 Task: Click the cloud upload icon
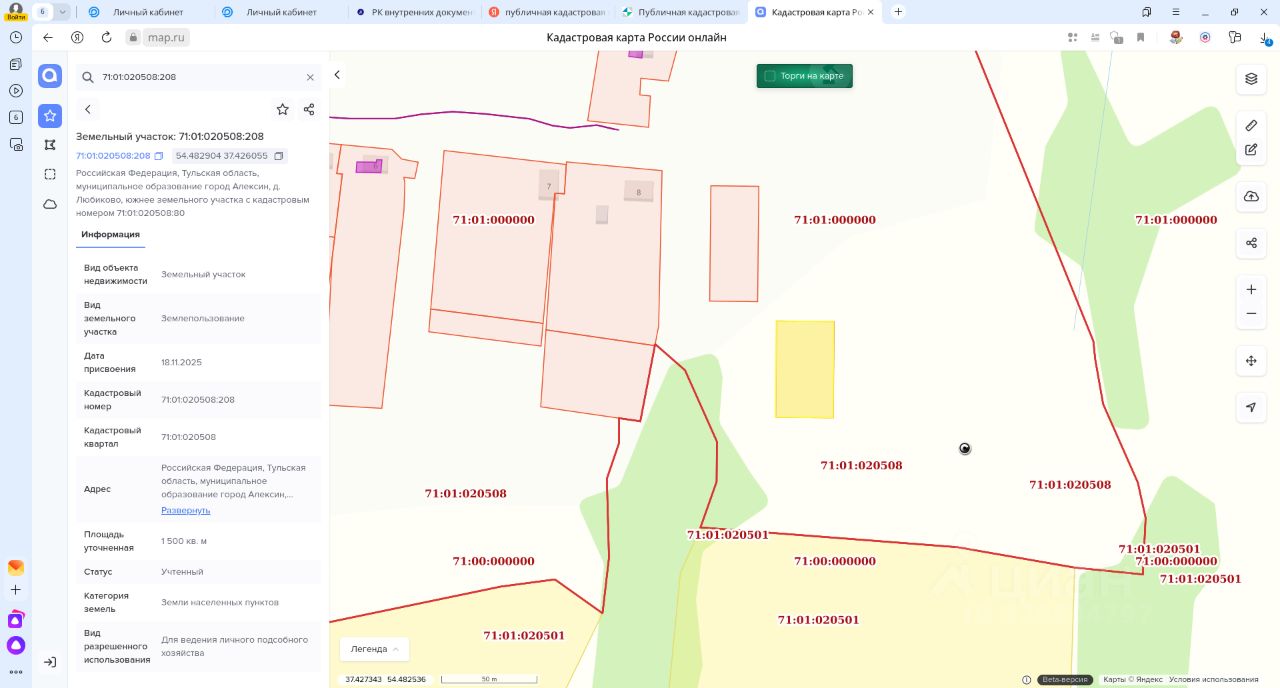(1251, 197)
